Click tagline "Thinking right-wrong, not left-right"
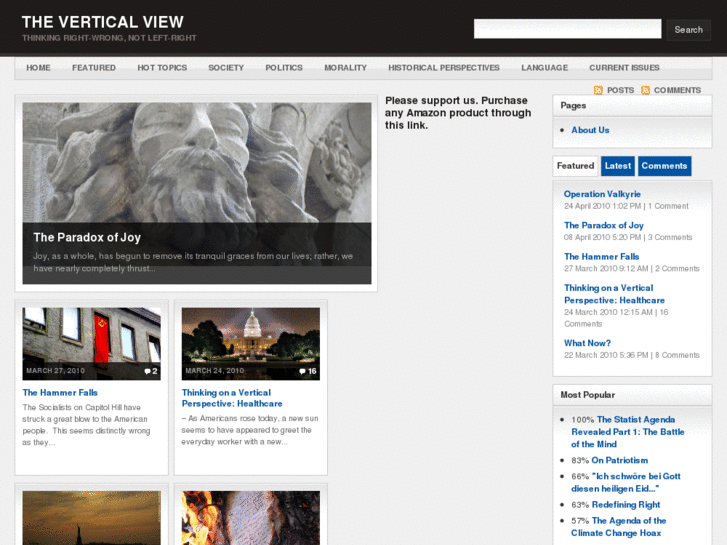Image resolution: width=727 pixels, height=545 pixels. [109, 38]
